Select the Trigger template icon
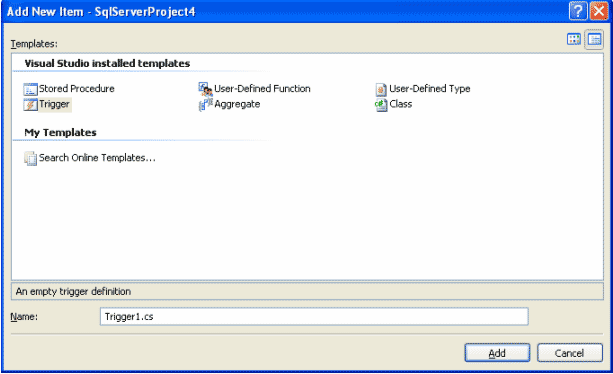Image resolution: width=613 pixels, height=374 pixels. click(30, 105)
